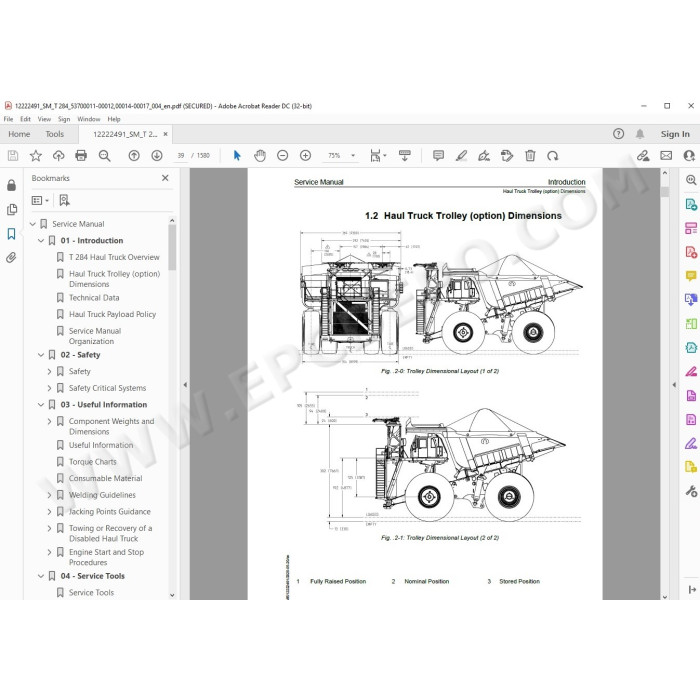Click the delete trash icon
Image resolution: width=700 pixels, height=700 pixels.
530,155
